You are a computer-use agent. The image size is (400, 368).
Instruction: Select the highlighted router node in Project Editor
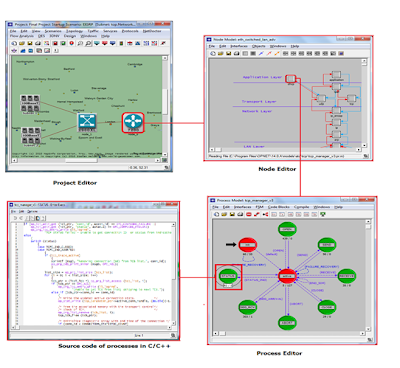133,123
